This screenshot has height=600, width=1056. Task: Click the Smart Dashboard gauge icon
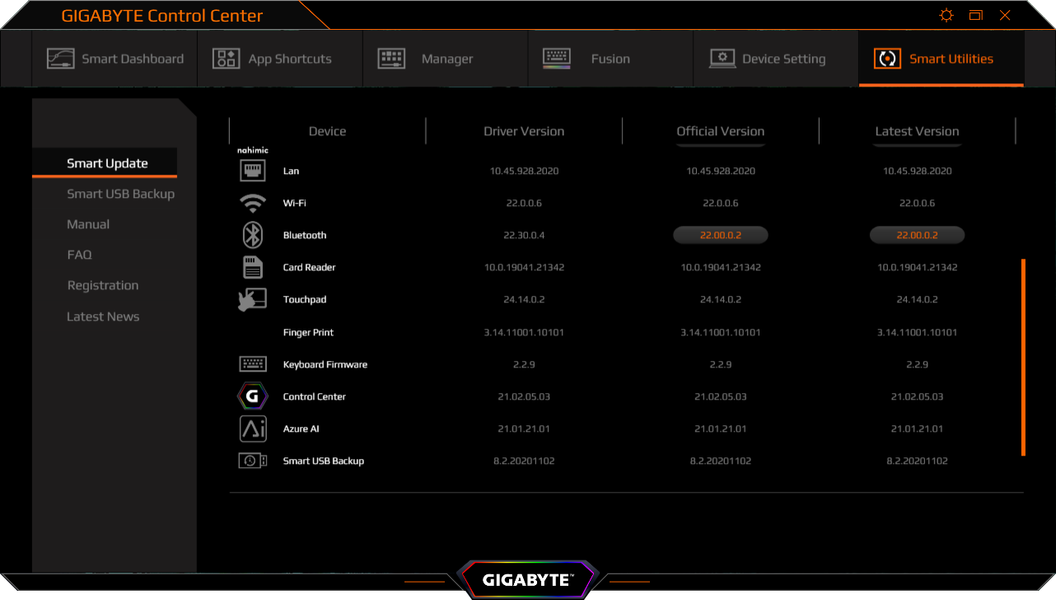click(x=61, y=59)
